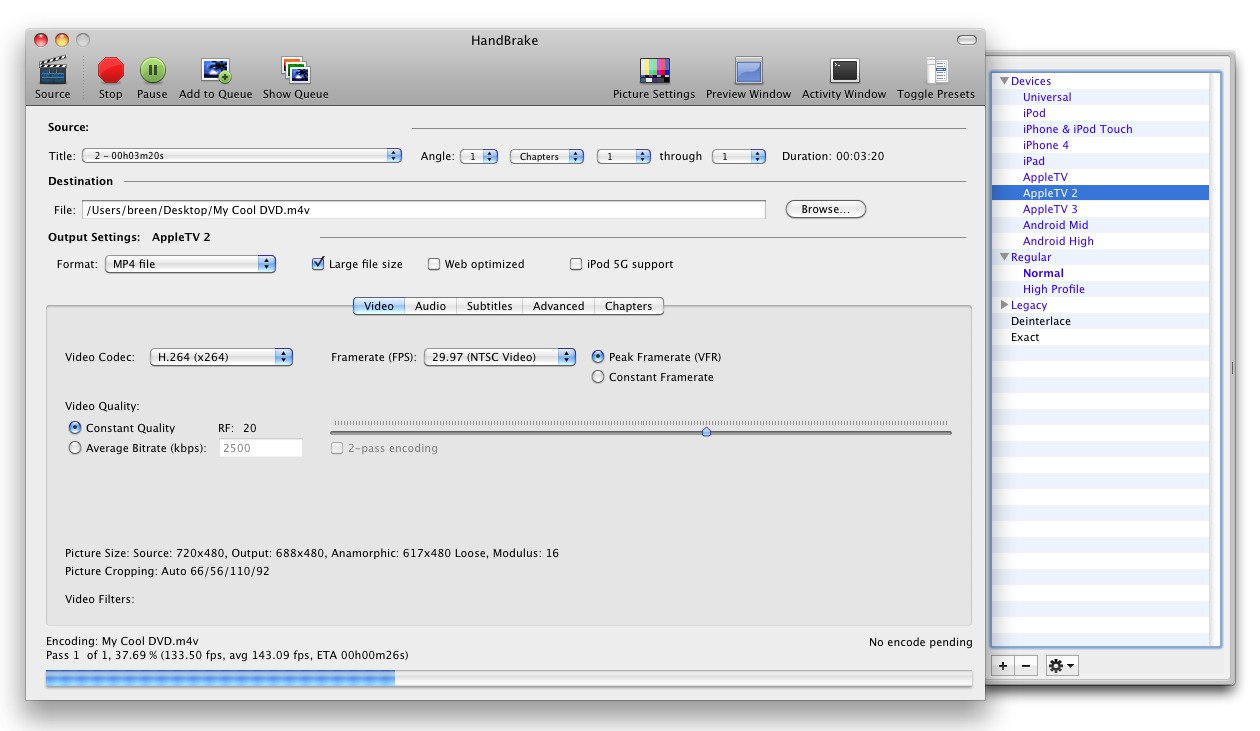Screen dimensions: 1260x731
Task: Collapse the Devices preset group
Action: pos(1004,81)
